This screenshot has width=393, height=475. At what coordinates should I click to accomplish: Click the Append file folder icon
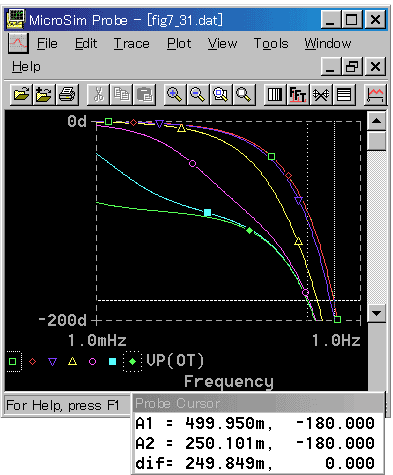44,95
